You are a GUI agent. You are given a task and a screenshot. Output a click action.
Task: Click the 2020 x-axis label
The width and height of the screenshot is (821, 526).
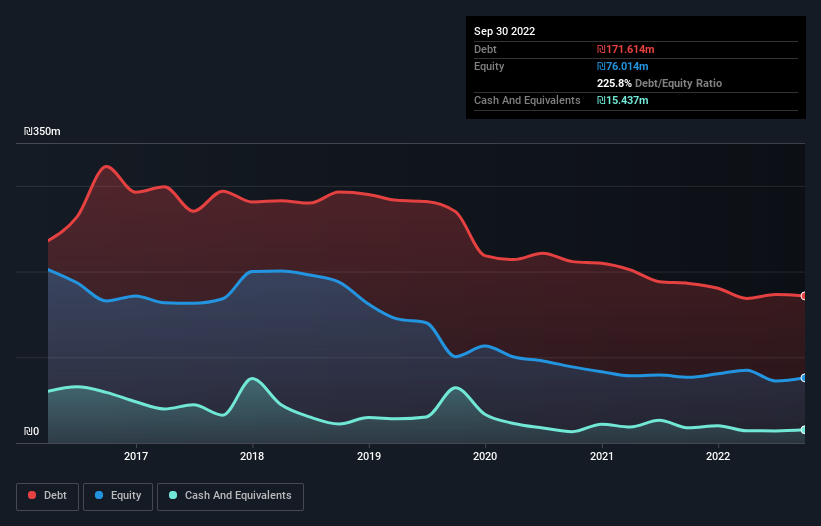coord(485,456)
